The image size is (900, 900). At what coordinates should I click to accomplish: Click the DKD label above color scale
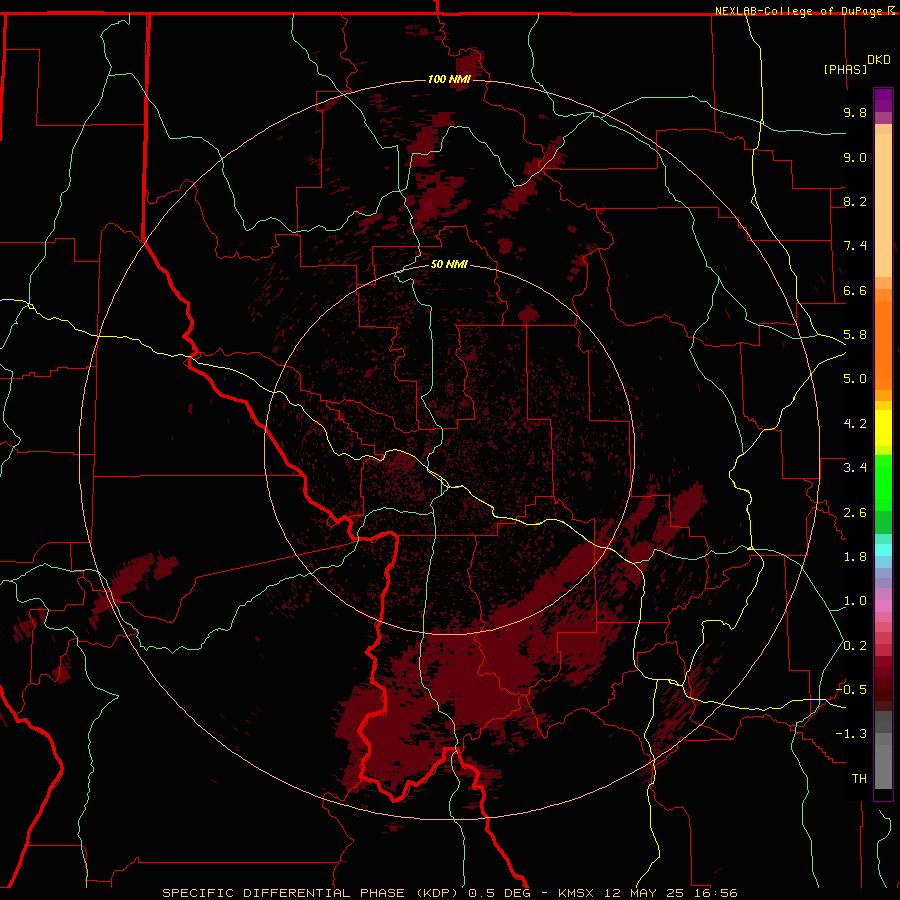pyautogui.click(x=879, y=60)
